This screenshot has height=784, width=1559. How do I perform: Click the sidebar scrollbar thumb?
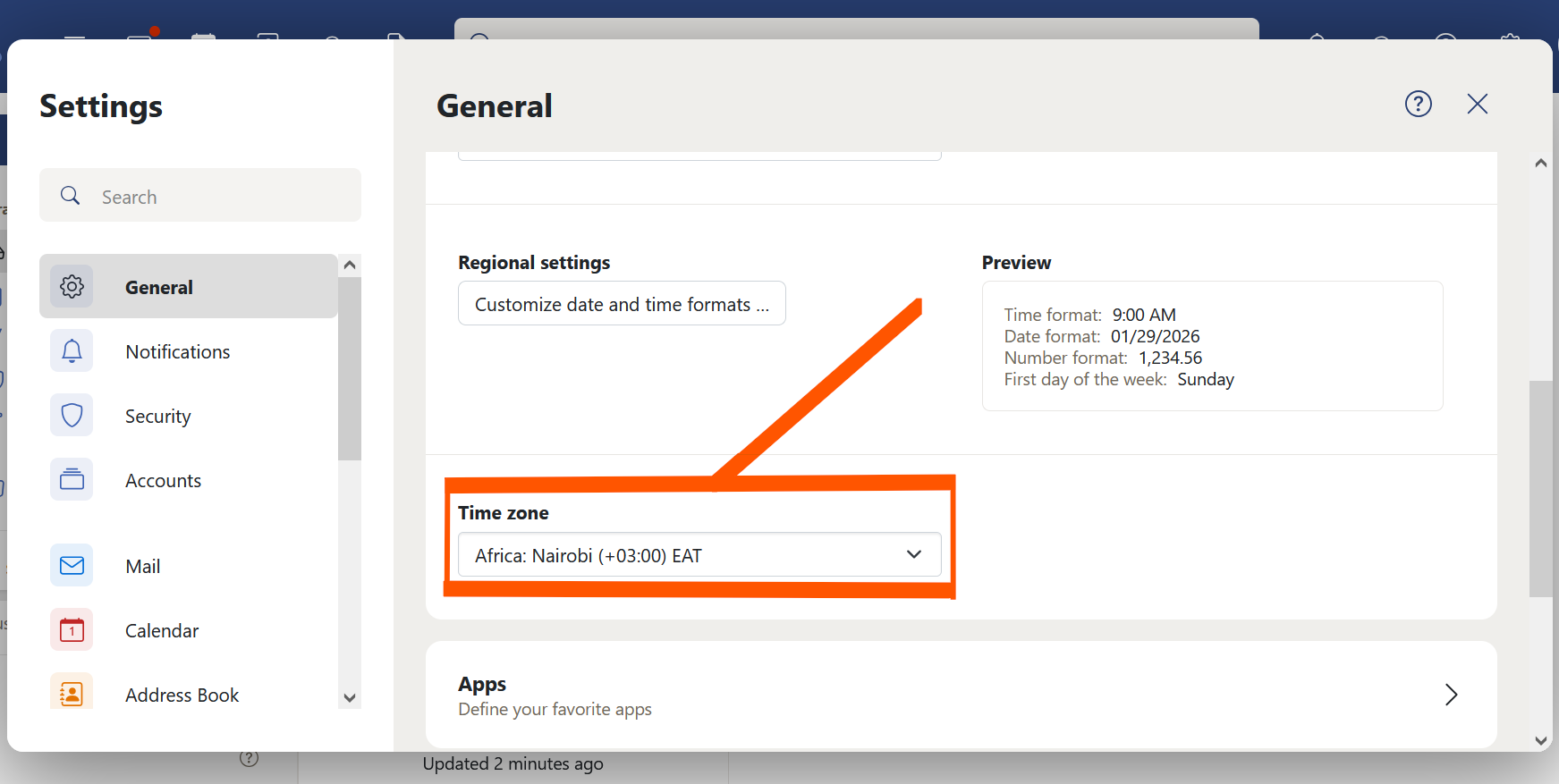[x=350, y=368]
